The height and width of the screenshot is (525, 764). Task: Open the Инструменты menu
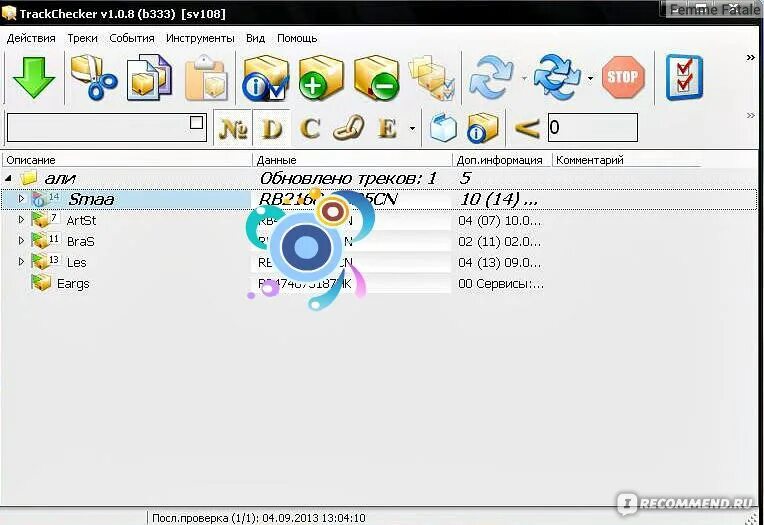pyautogui.click(x=200, y=38)
